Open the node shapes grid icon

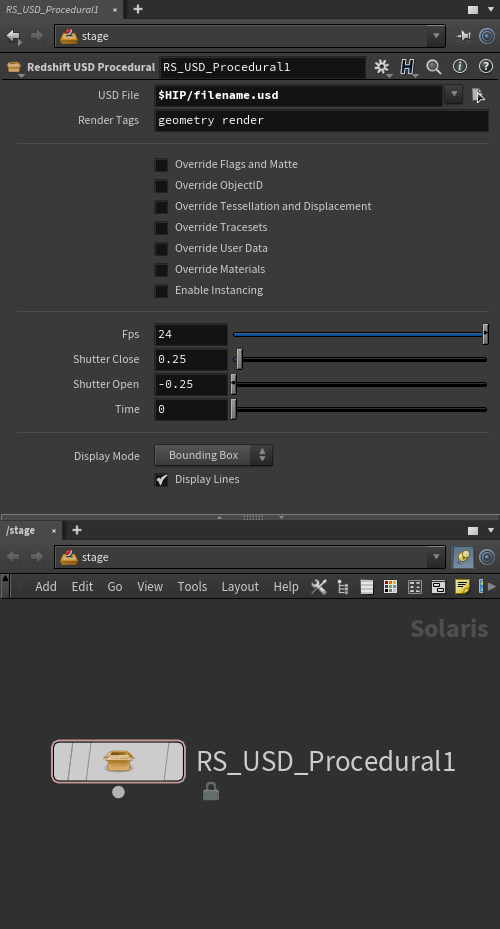click(415, 587)
